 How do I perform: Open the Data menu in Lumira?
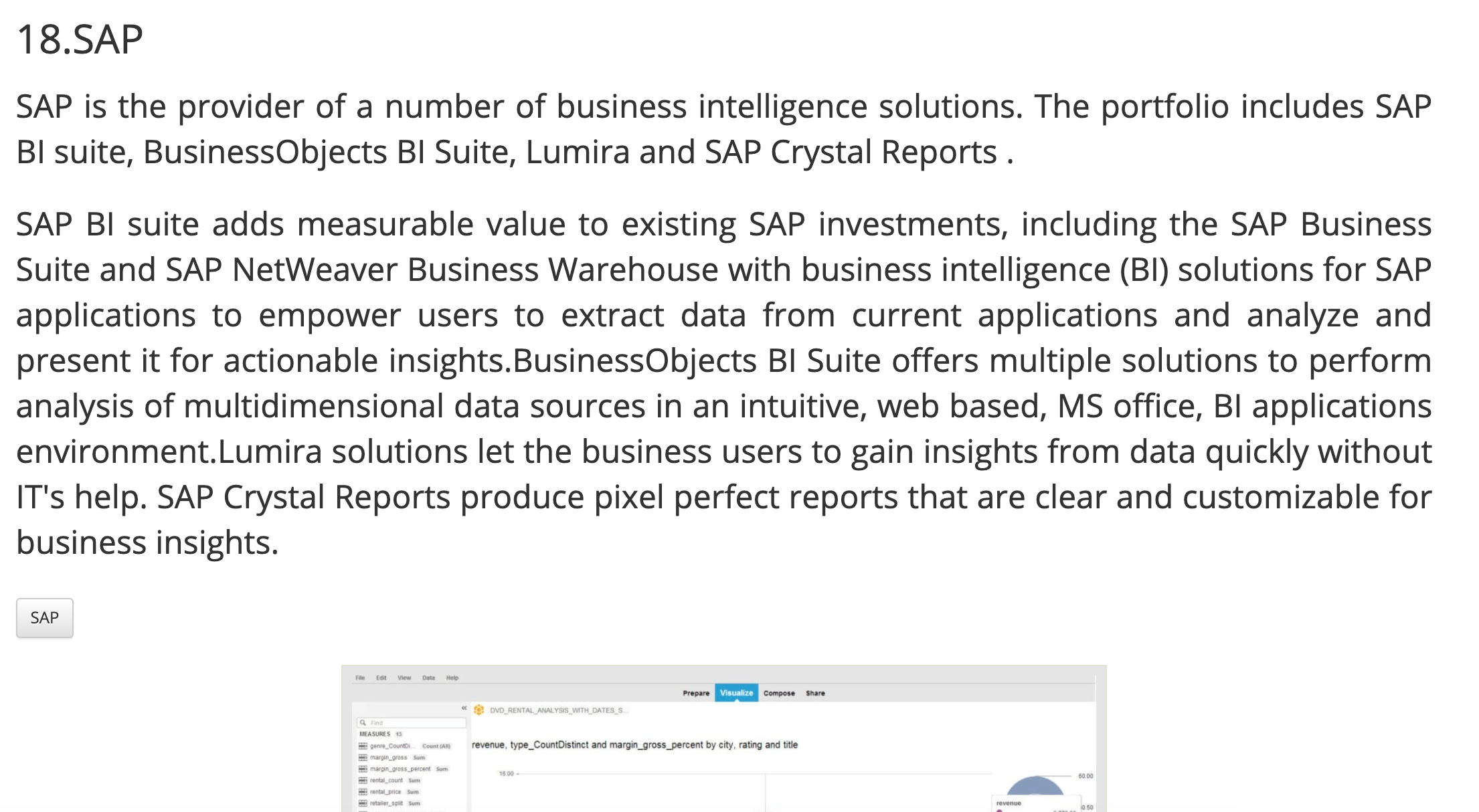[x=428, y=678]
